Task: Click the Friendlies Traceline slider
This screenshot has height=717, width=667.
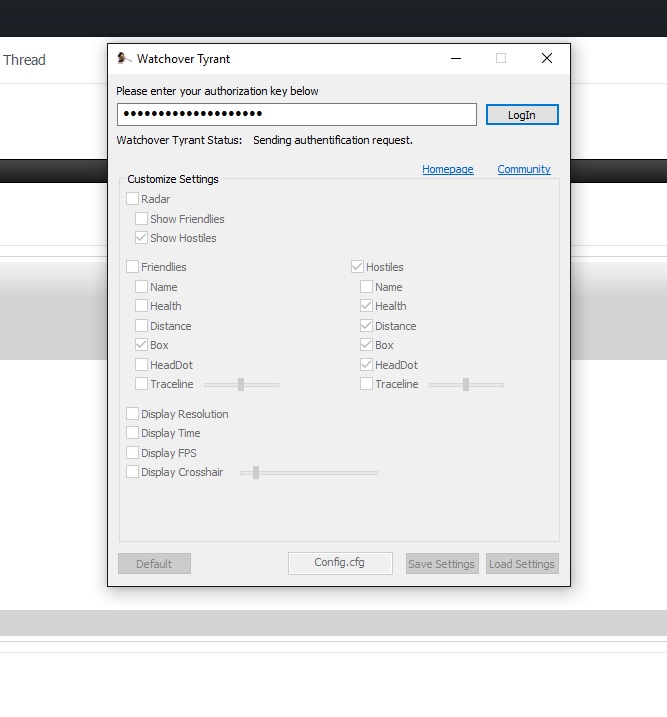Action: [x=241, y=384]
